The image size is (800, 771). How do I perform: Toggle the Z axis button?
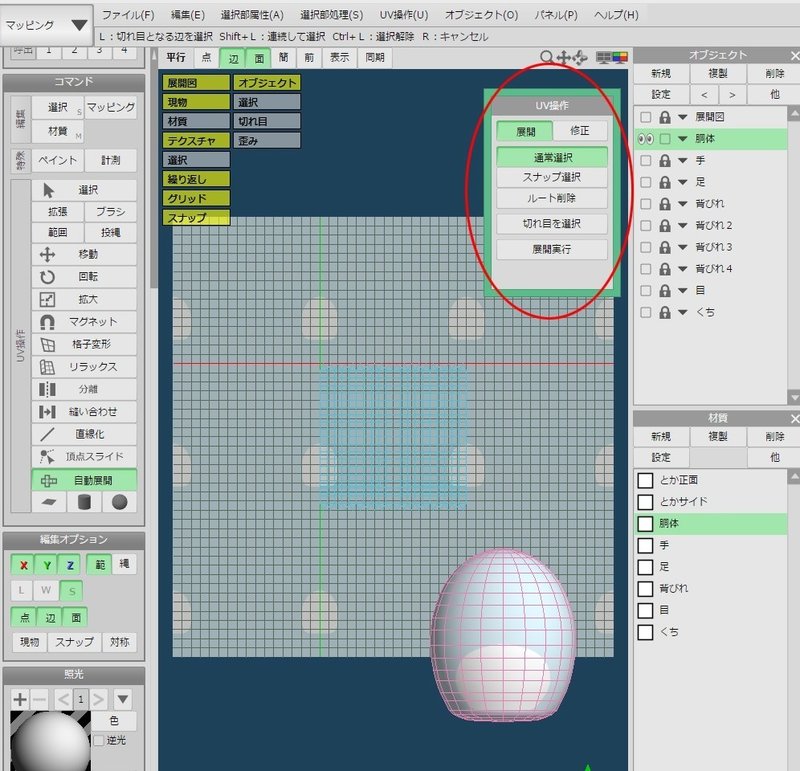[70, 564]
